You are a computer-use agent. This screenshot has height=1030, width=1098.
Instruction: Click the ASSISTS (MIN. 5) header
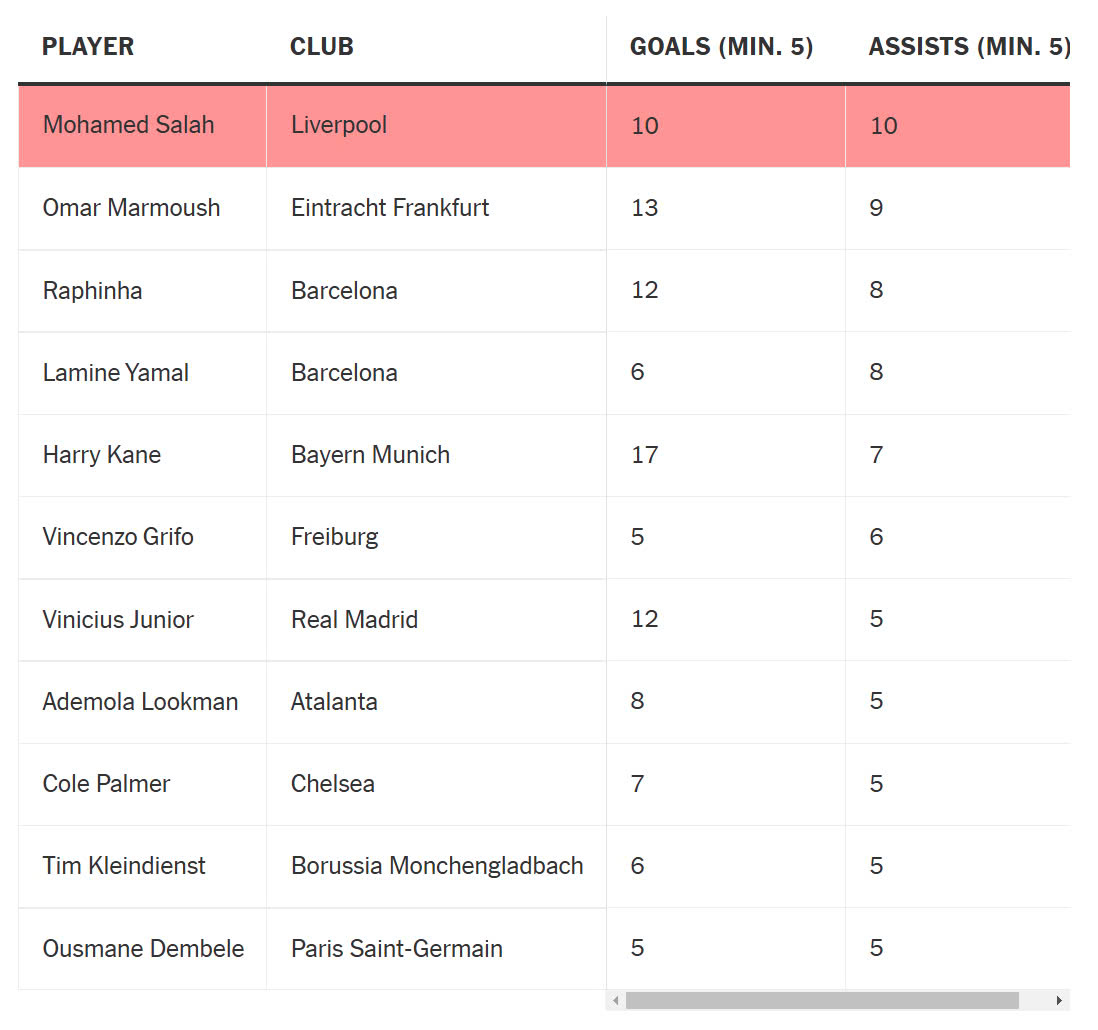tap(969, 47)
